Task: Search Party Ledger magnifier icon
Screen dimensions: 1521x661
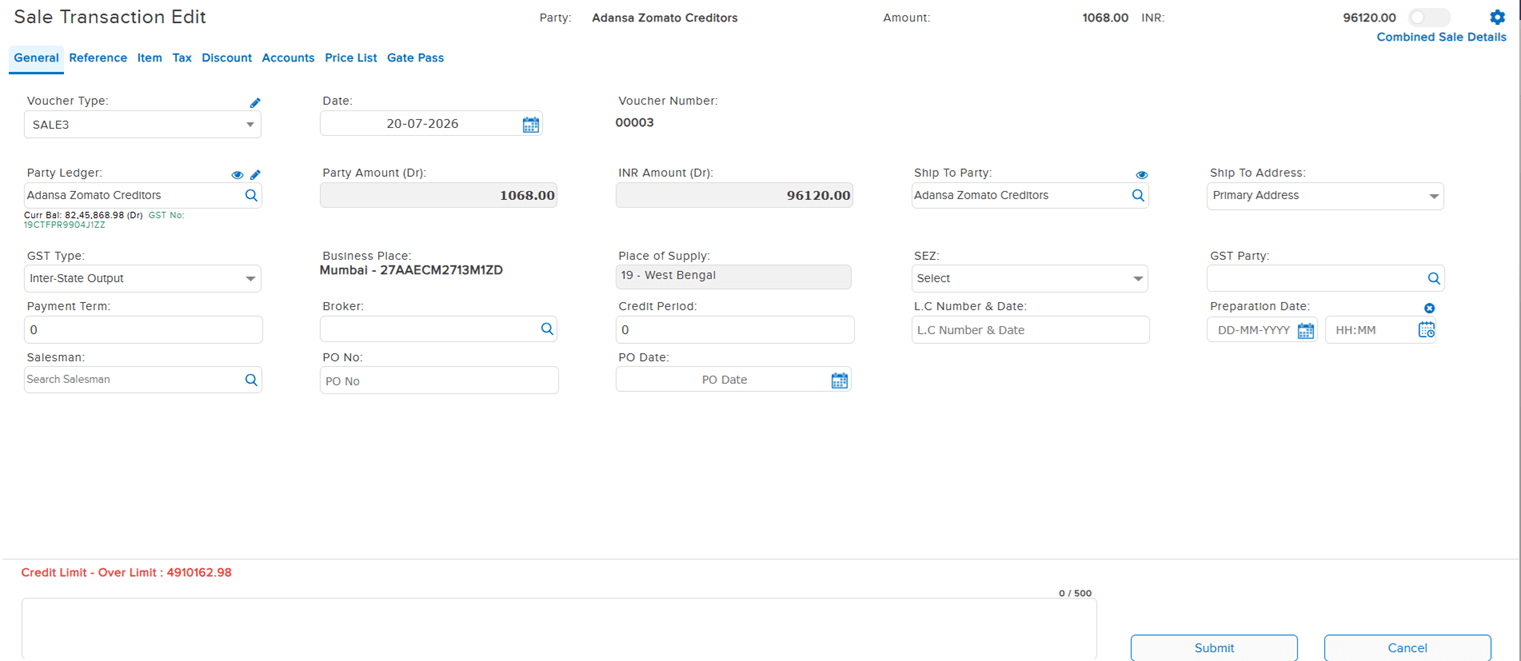Action: click(251, 196)
